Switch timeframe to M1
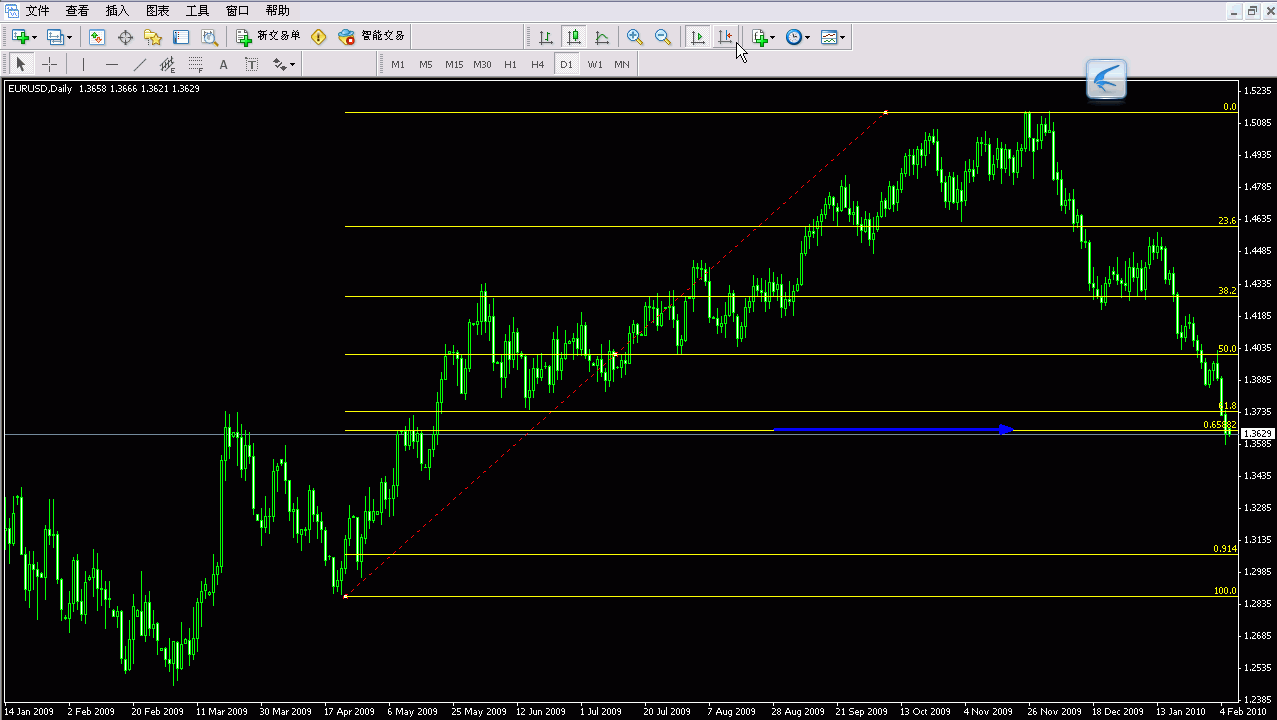The width and height of the screenshot is (1277, 720). [398, 64]
